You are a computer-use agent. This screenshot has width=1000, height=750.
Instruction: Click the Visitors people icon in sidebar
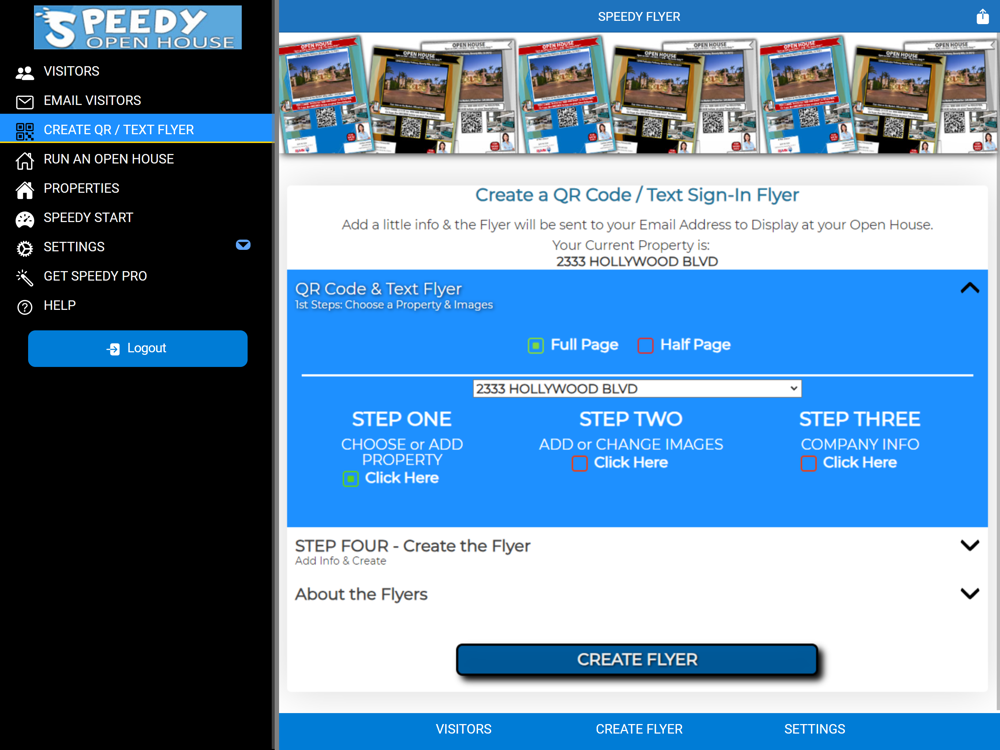[25, 73]
